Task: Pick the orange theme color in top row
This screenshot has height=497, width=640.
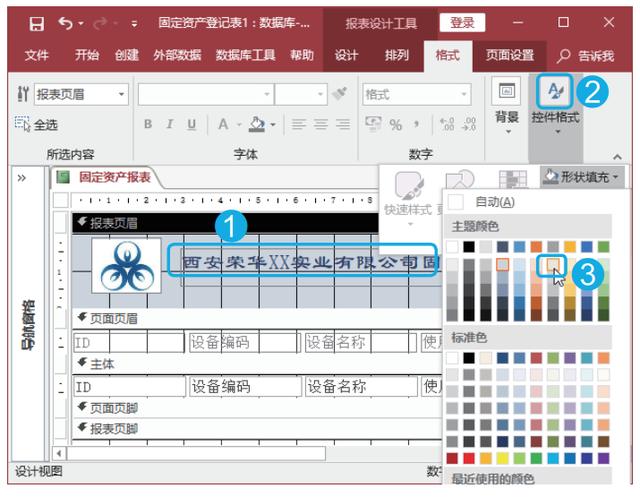Action: [x=536, y=246]
